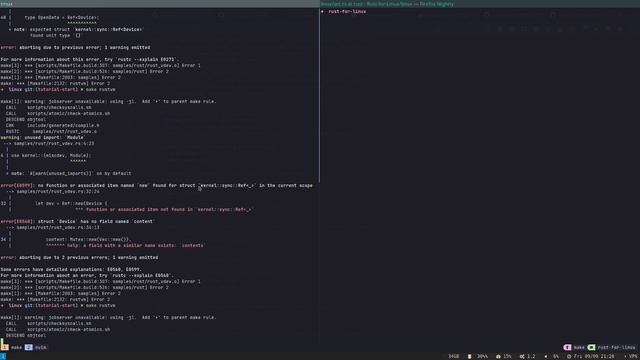This screenshot has height=360, width=640.
Task: Click the 34GB memory indicator
Action: click(x=453, y=356)
